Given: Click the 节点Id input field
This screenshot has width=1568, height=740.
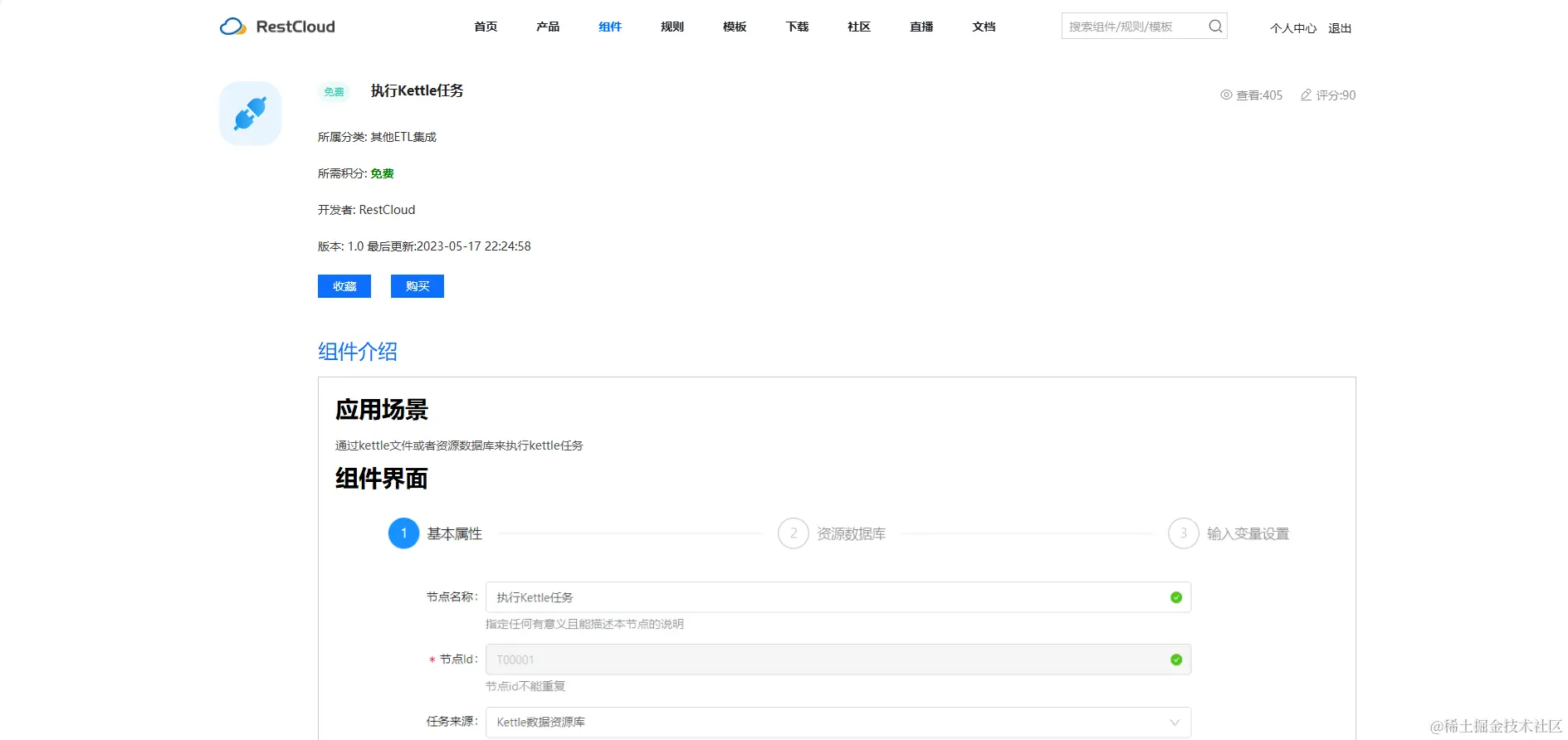Looking at the screenshot, I should tap(838, 660).
